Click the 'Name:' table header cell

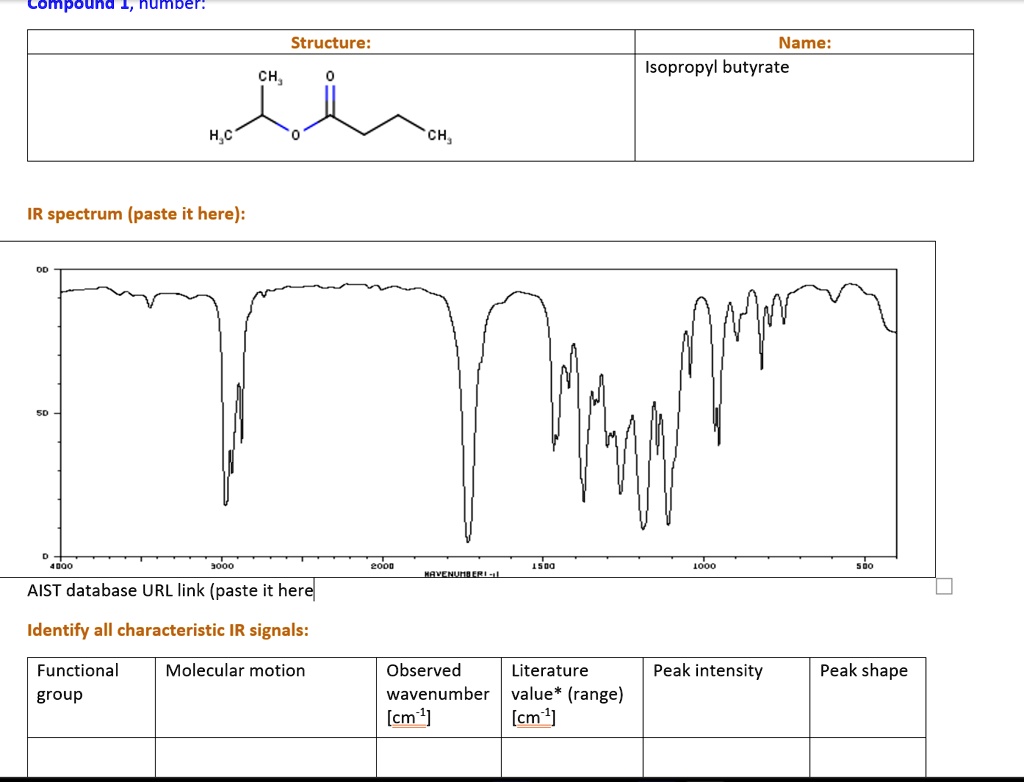[806, 42]
